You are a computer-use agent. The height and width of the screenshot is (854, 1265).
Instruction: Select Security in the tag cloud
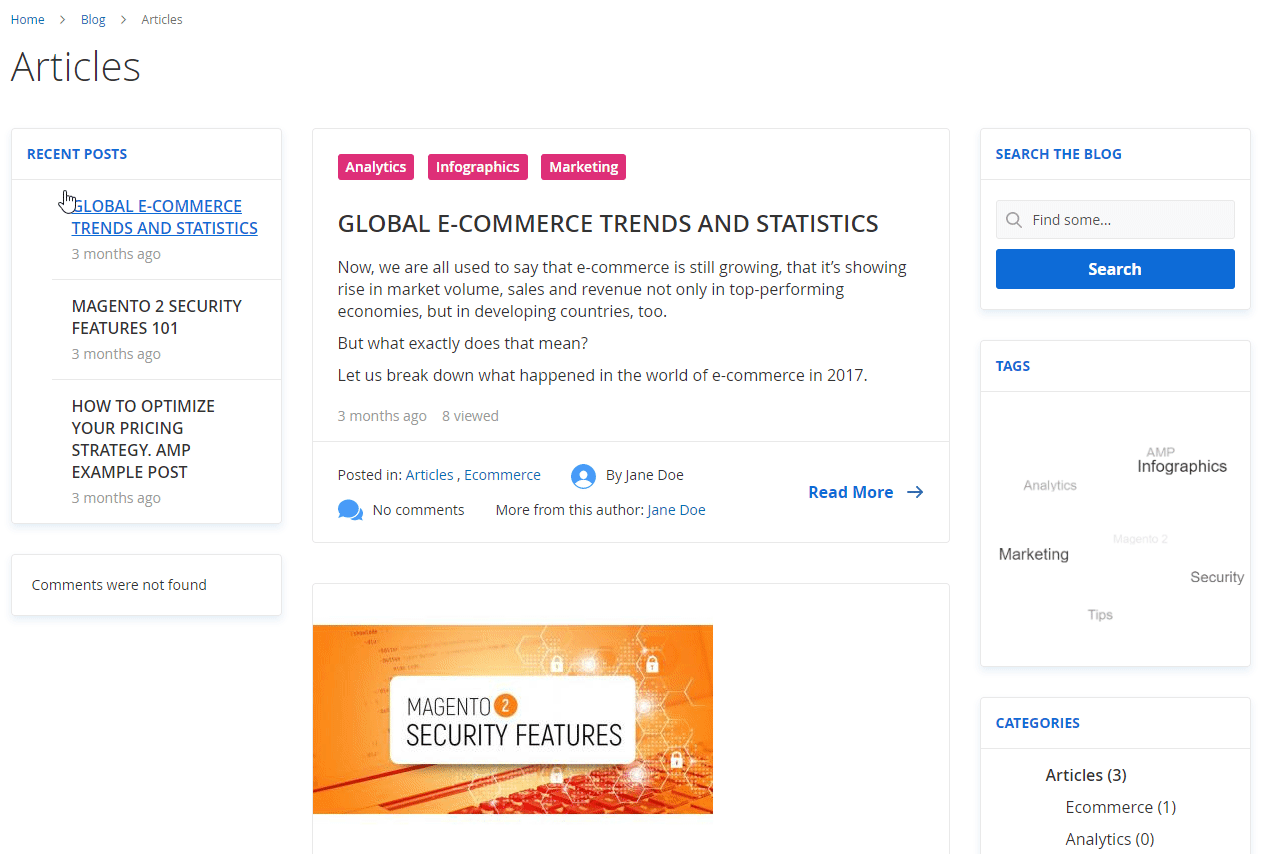[x=1217, y=577]
